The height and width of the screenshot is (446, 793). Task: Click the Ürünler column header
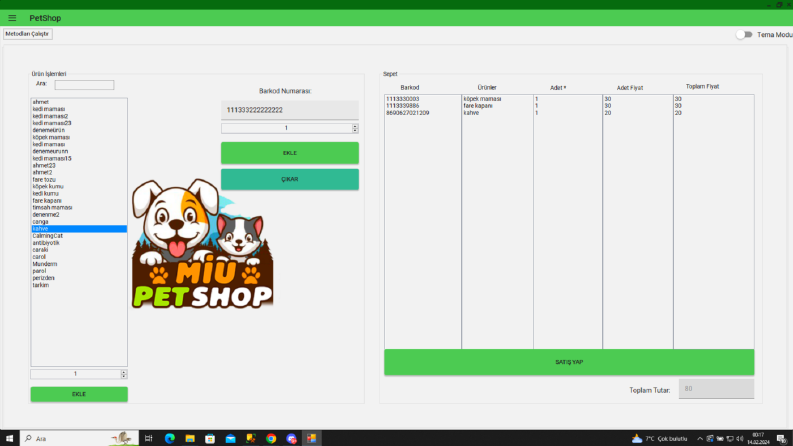pos(487,87)
